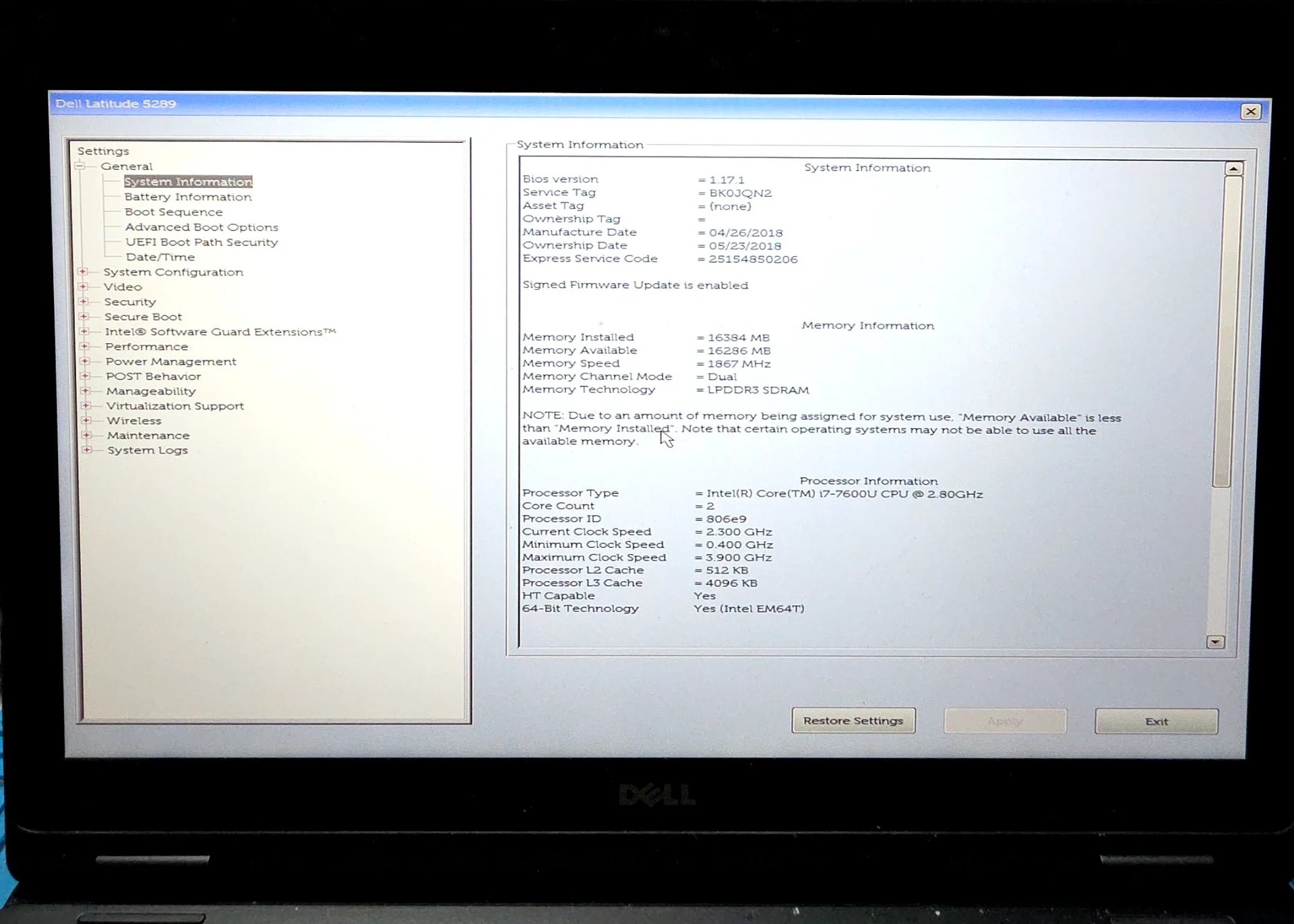Click the Manufacture Date value 04/26/2018
This screenshot has width=1294, height=924.
745,233
